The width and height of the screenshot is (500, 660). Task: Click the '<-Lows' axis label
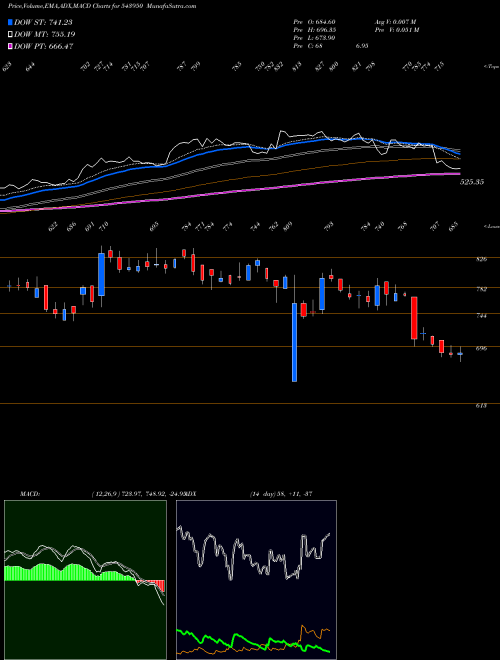pyautogui.click(x=491, y=226)
